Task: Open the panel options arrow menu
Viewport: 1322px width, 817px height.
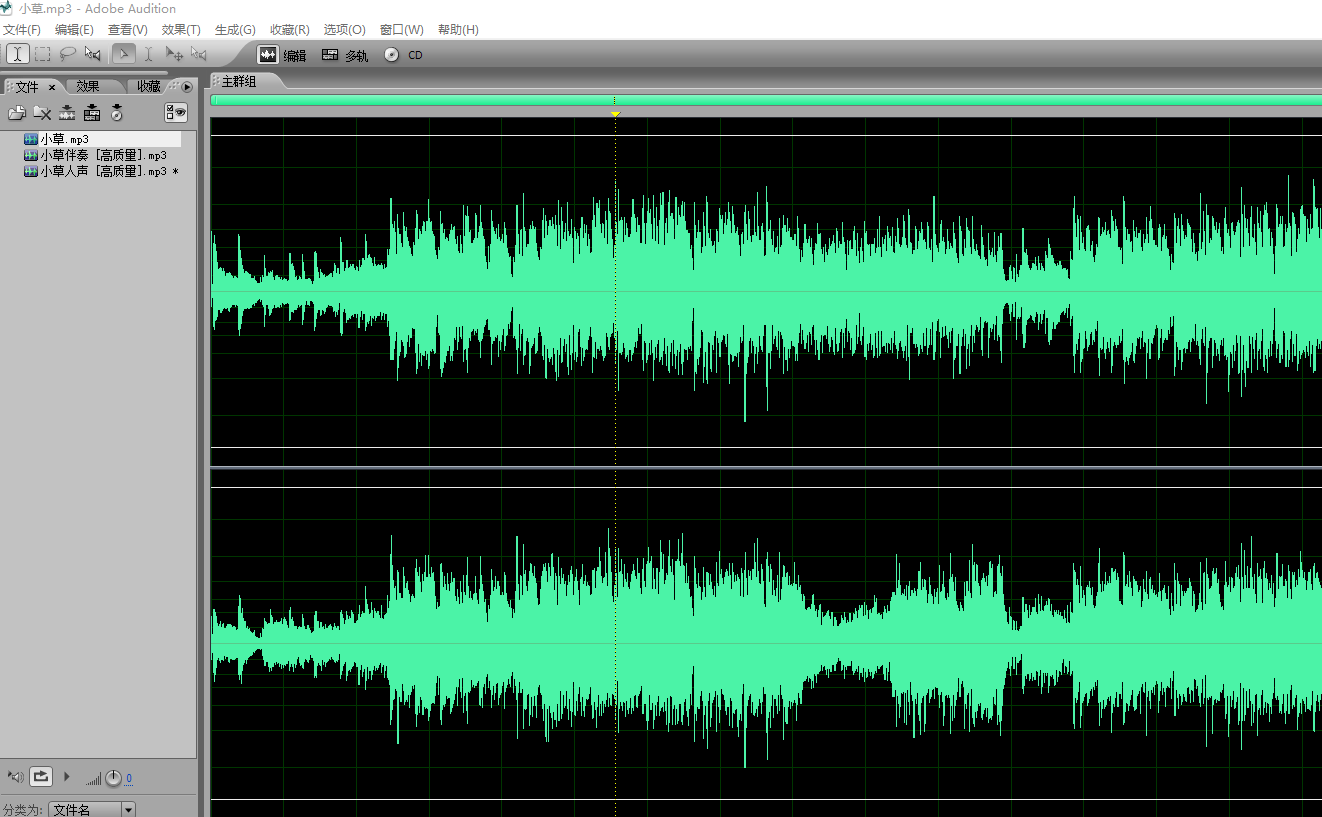Action: click(187, 87)
